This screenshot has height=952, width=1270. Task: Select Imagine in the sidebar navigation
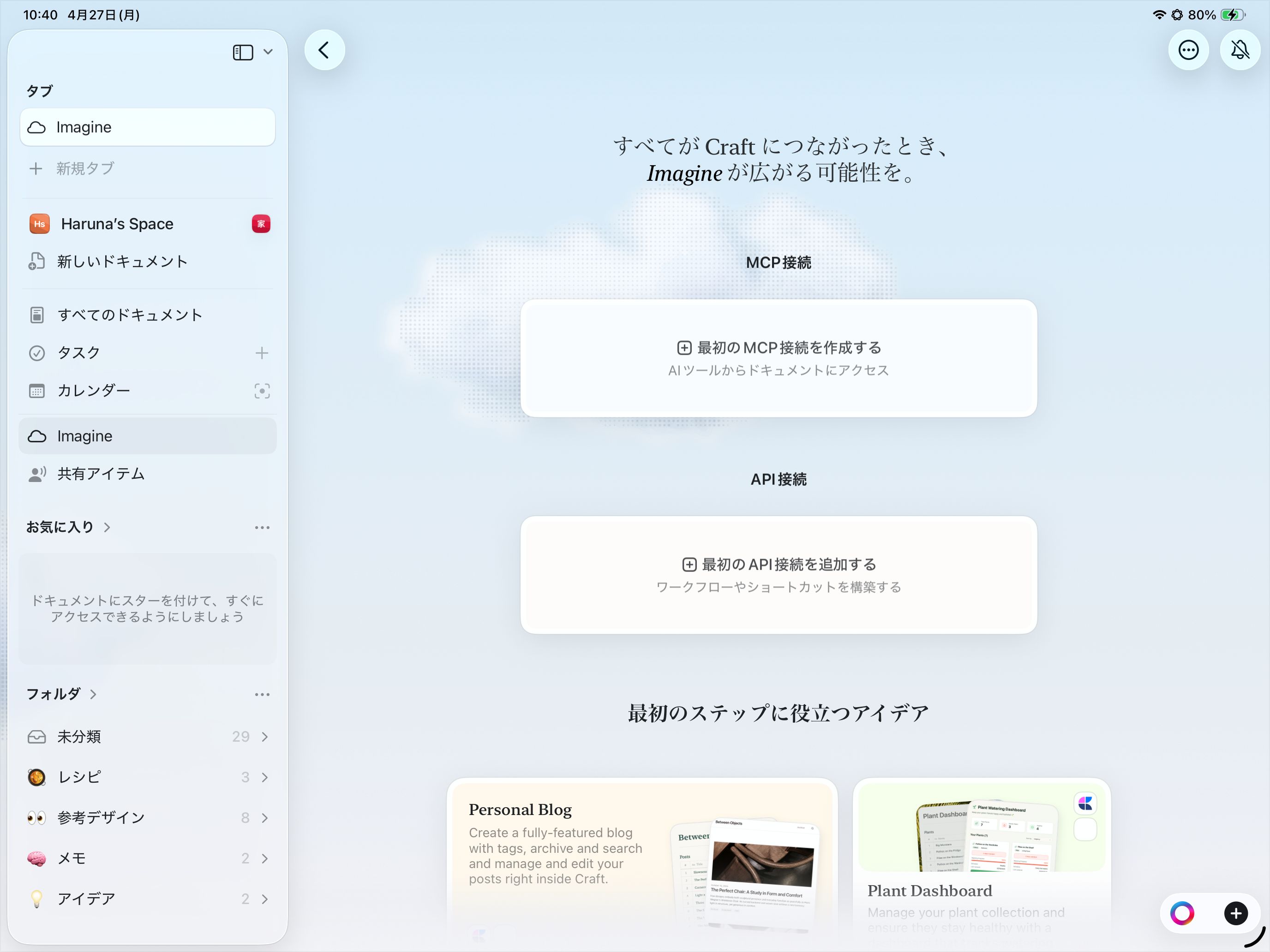148,436
